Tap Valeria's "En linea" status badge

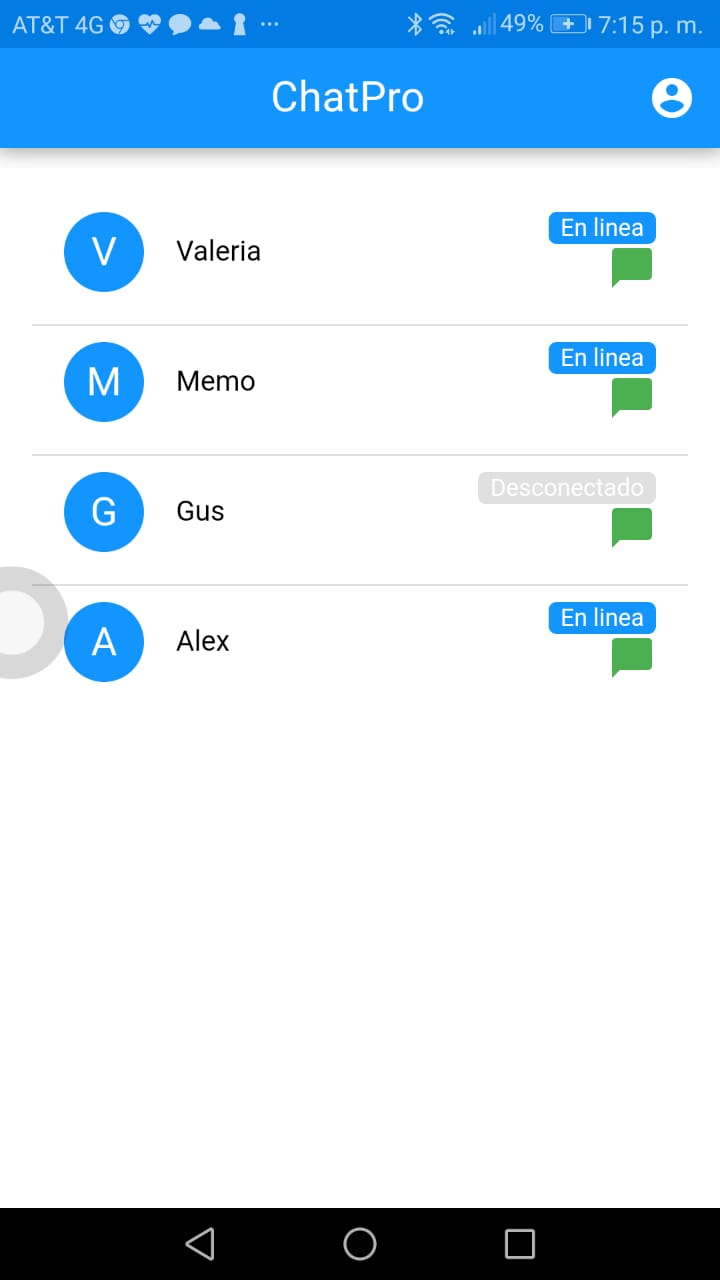(x=602, y=228)
